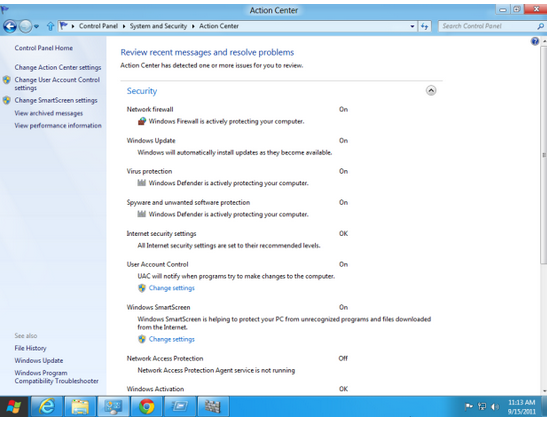Click the Windows Start button
The width and height of the screenshot is (547, 425).
tap(14, 407)
